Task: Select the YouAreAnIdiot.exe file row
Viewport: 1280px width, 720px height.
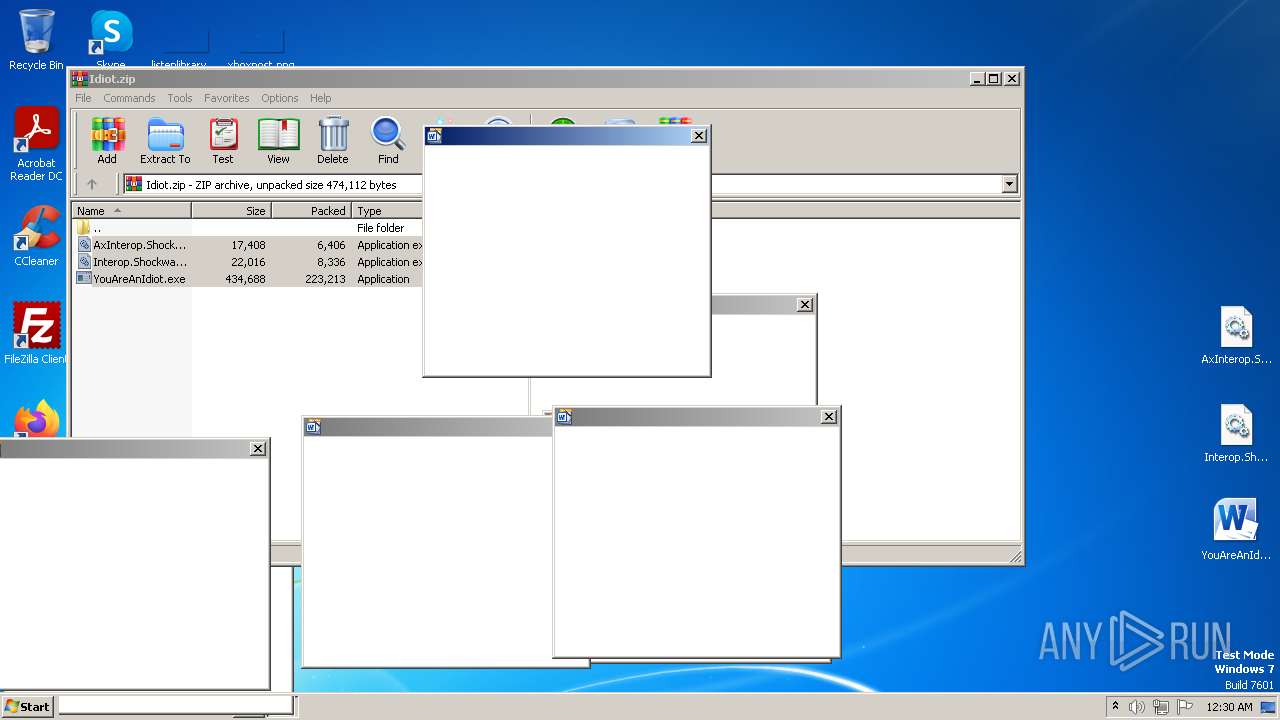Action: 248,279
